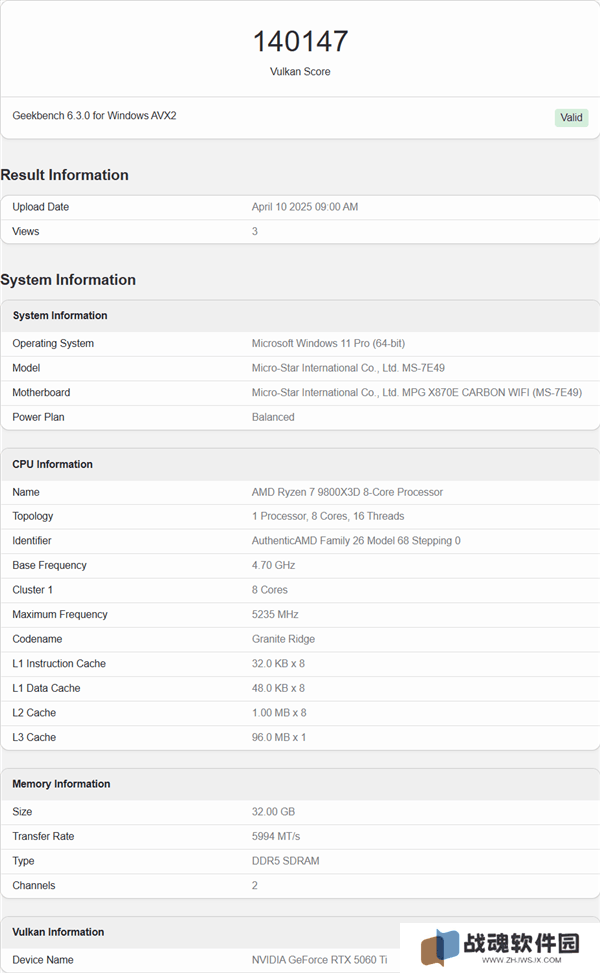Select the Views count value 3
This screenshot has height=973, width=600.
point(254,231)
